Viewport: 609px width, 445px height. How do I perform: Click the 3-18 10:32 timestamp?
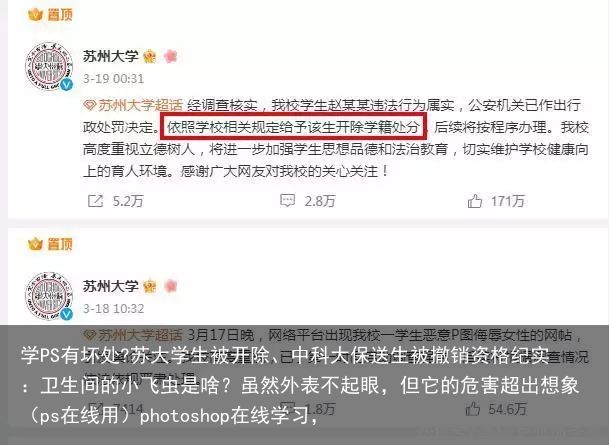point(113,309)
